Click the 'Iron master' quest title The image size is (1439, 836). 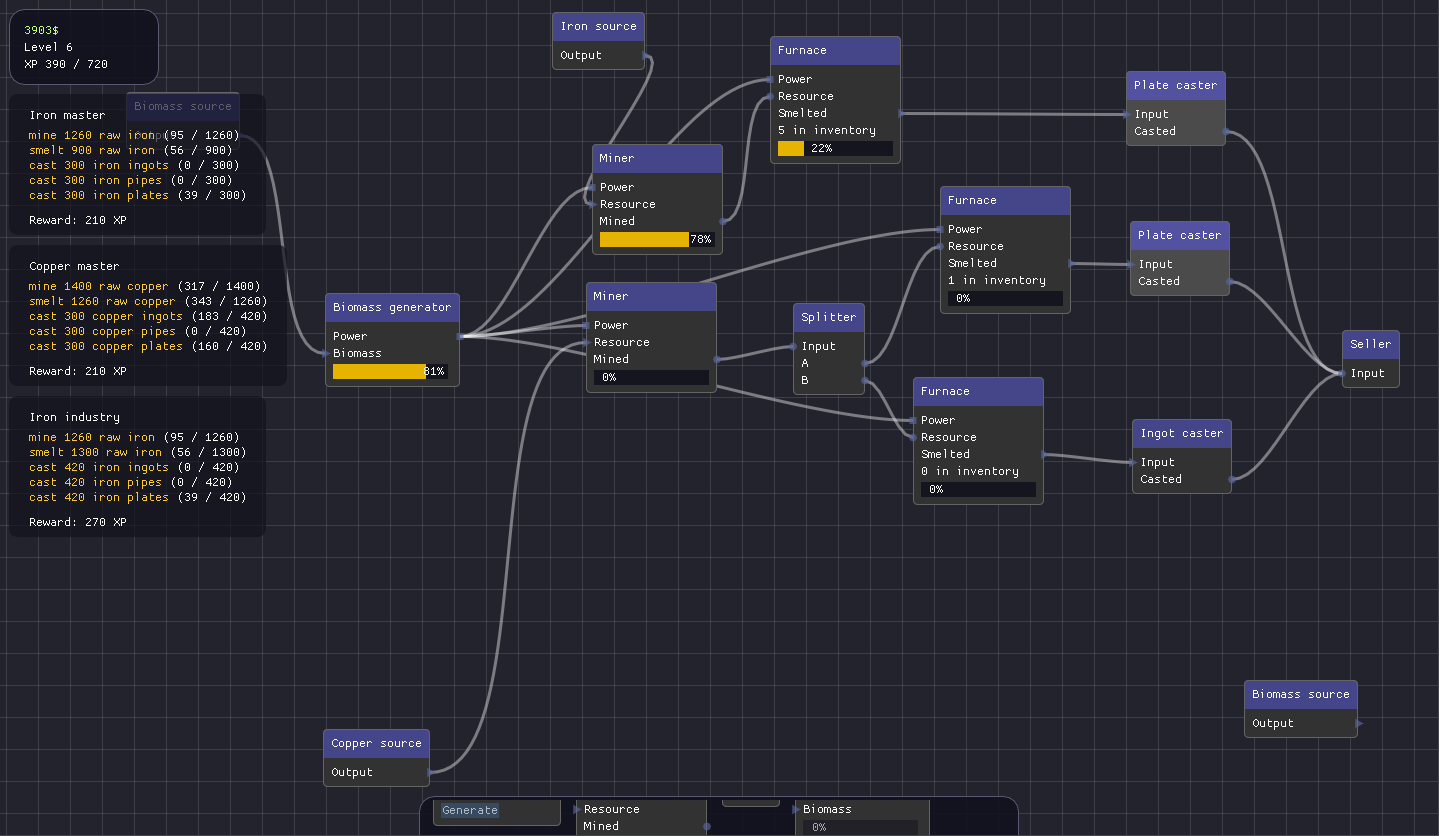click(x=67, y=115)
